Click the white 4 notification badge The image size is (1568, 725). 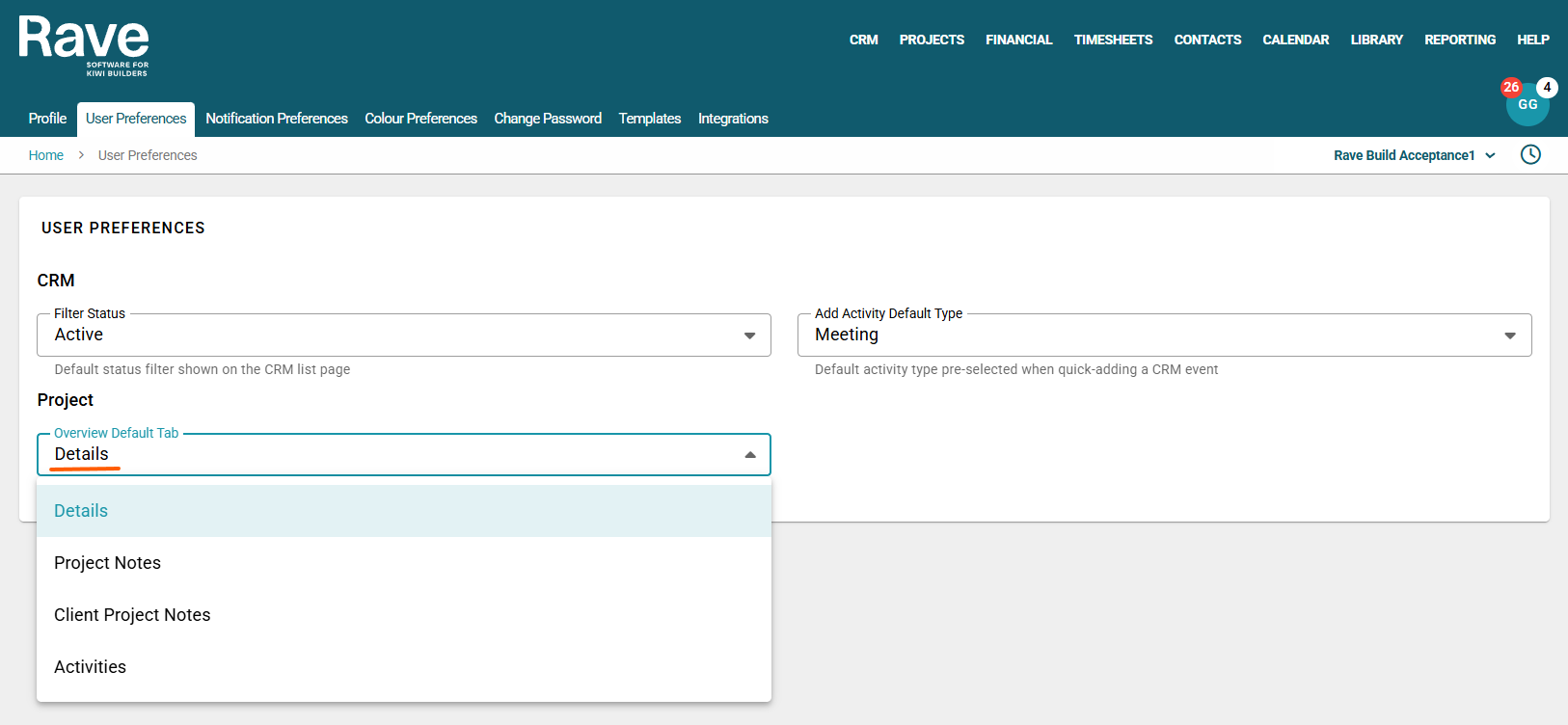coord(1547,87)
